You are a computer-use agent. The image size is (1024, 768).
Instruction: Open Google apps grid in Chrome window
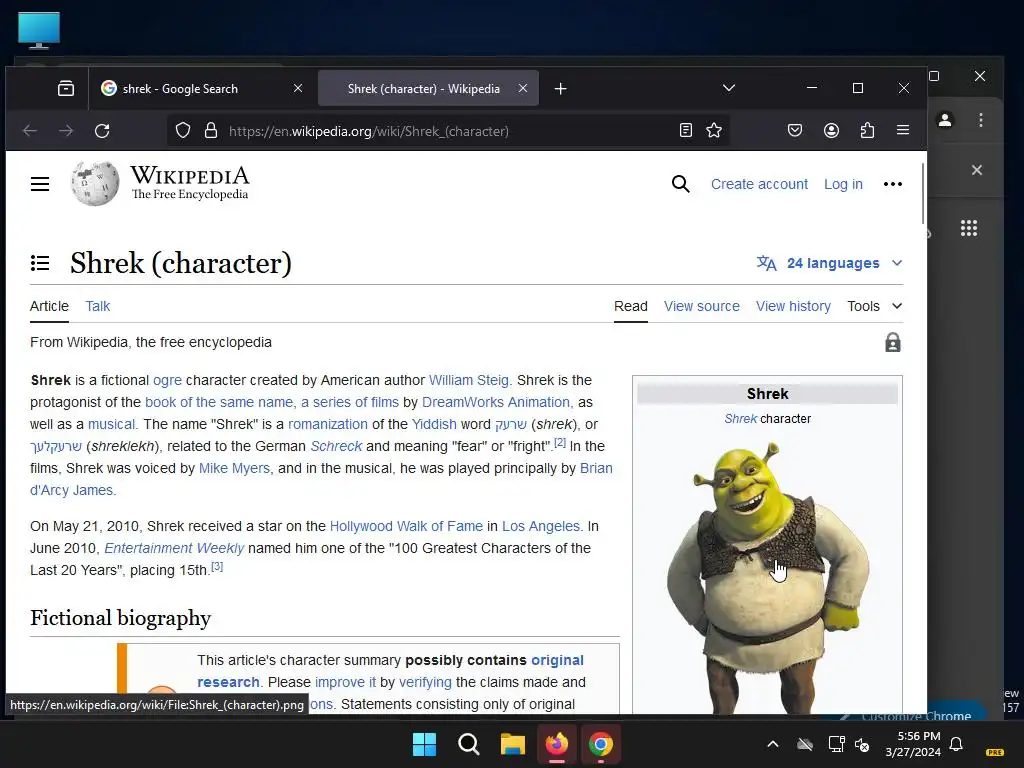click(x=969, y=228)
